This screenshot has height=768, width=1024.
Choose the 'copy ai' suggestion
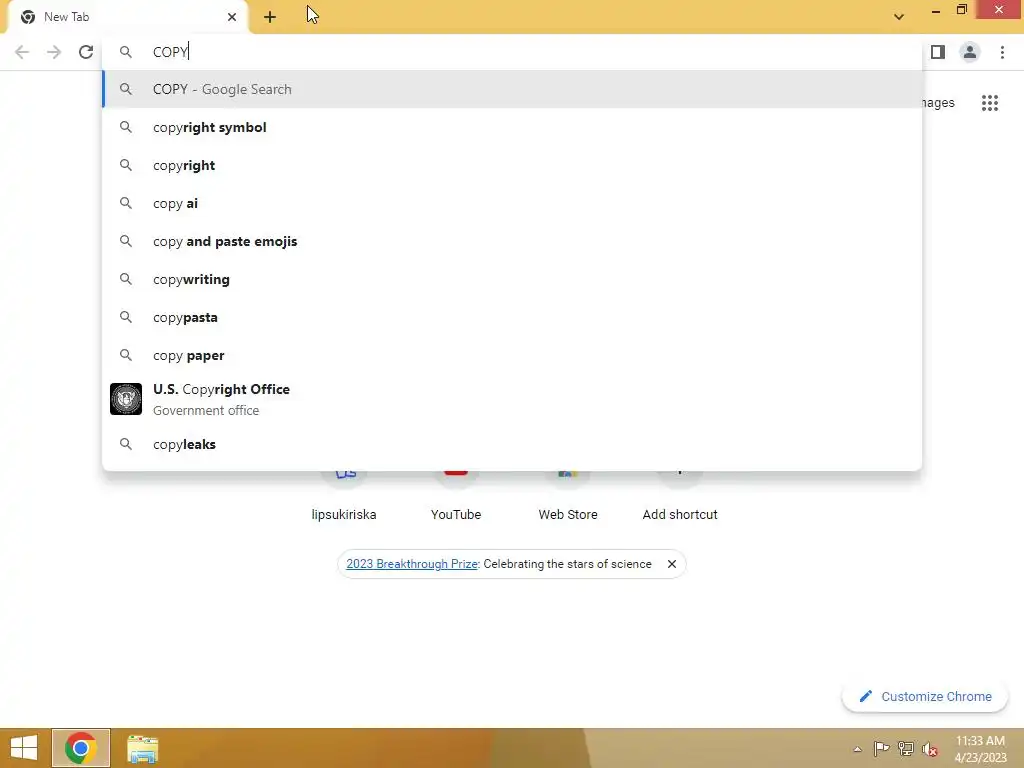pyautogui.click(x=512, y=203)
